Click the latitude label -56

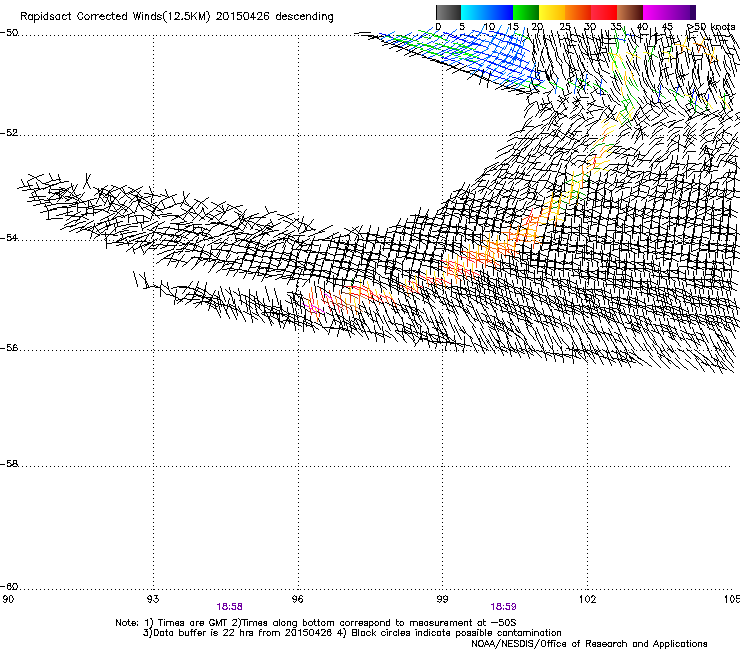(x=9, y=348)
